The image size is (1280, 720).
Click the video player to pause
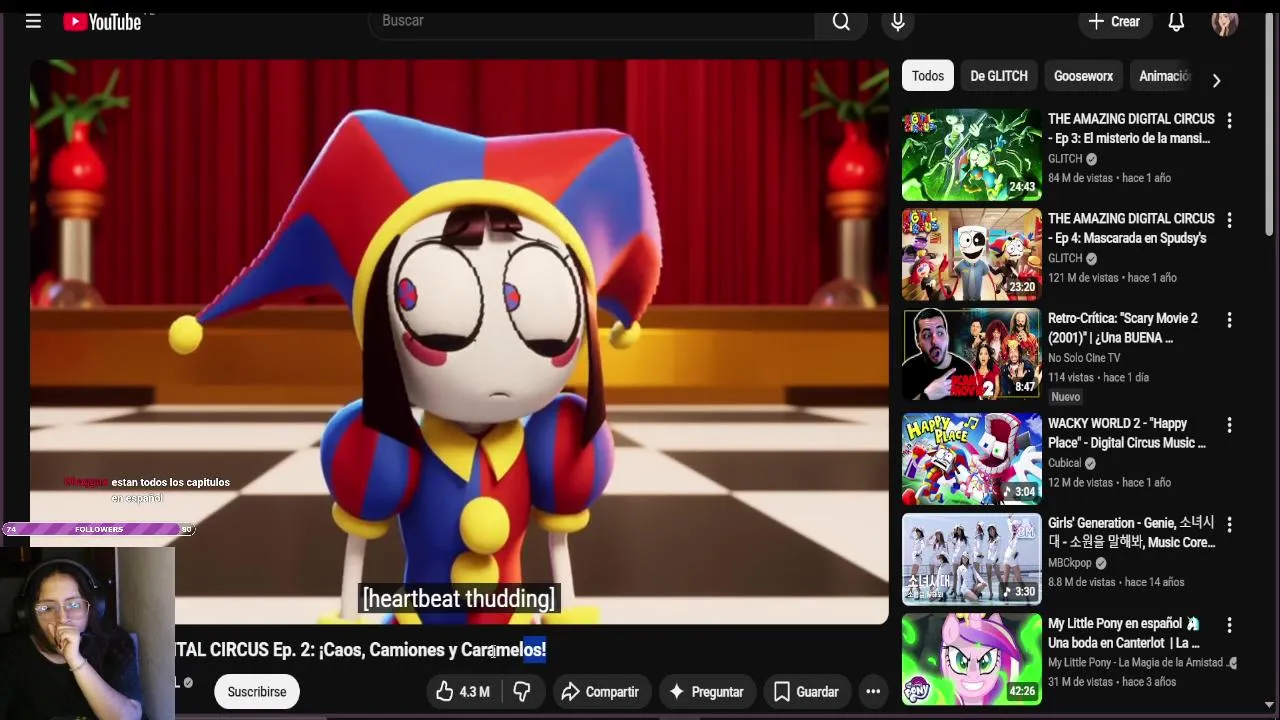point(459,342)
